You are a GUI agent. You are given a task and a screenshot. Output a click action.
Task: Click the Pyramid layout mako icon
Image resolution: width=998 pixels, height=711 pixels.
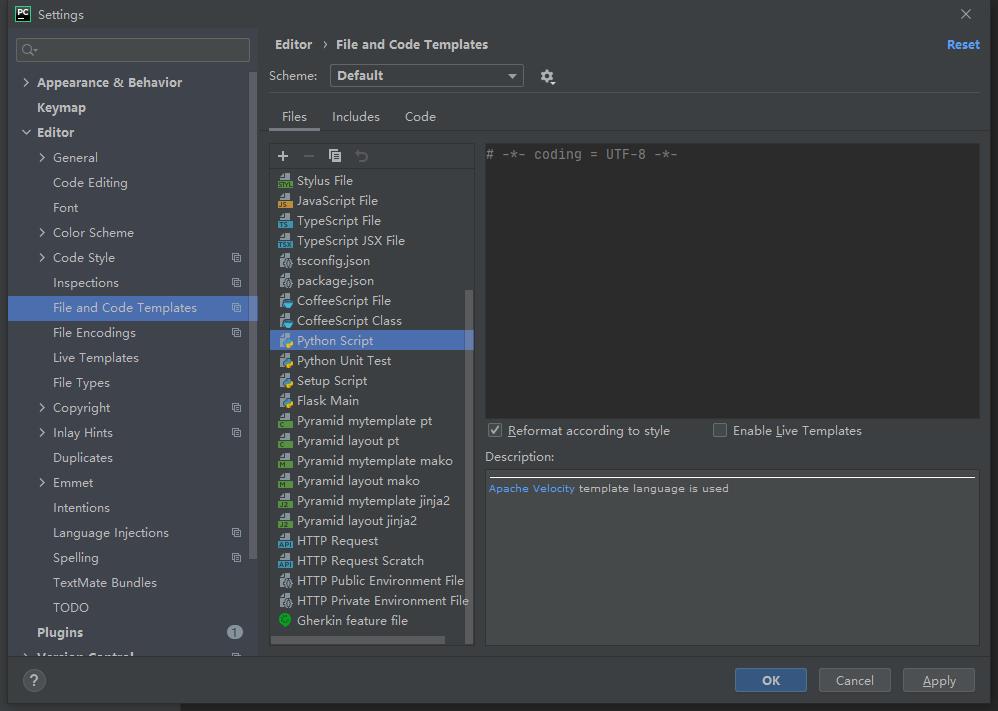click(x=285, y=481)
